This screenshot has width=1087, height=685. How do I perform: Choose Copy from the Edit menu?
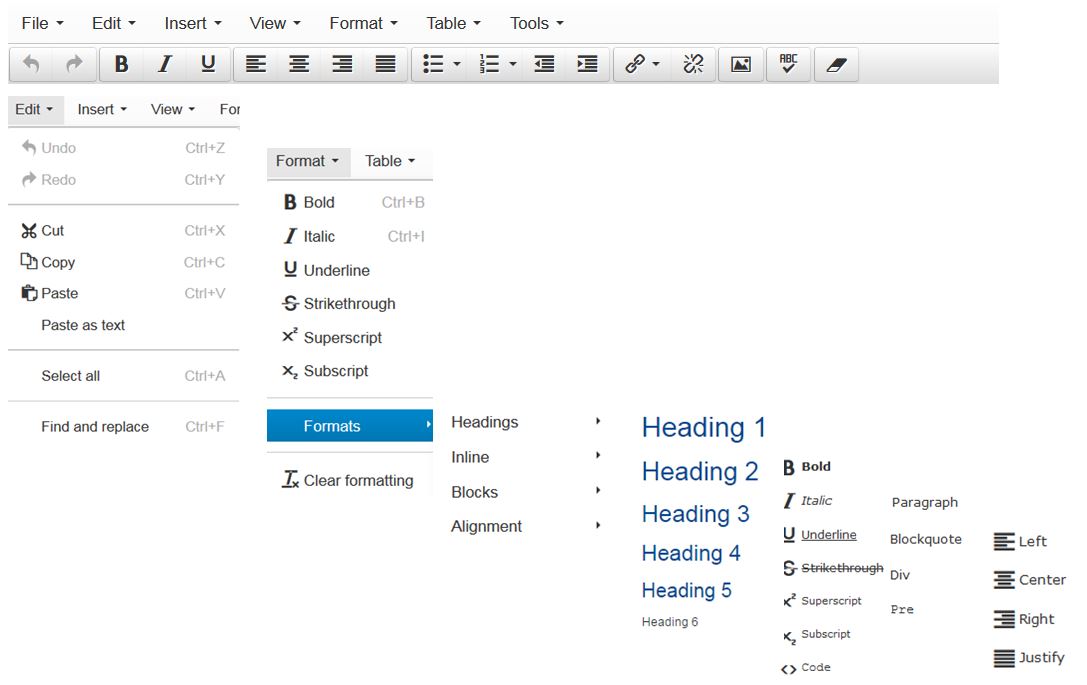(123, 262)
